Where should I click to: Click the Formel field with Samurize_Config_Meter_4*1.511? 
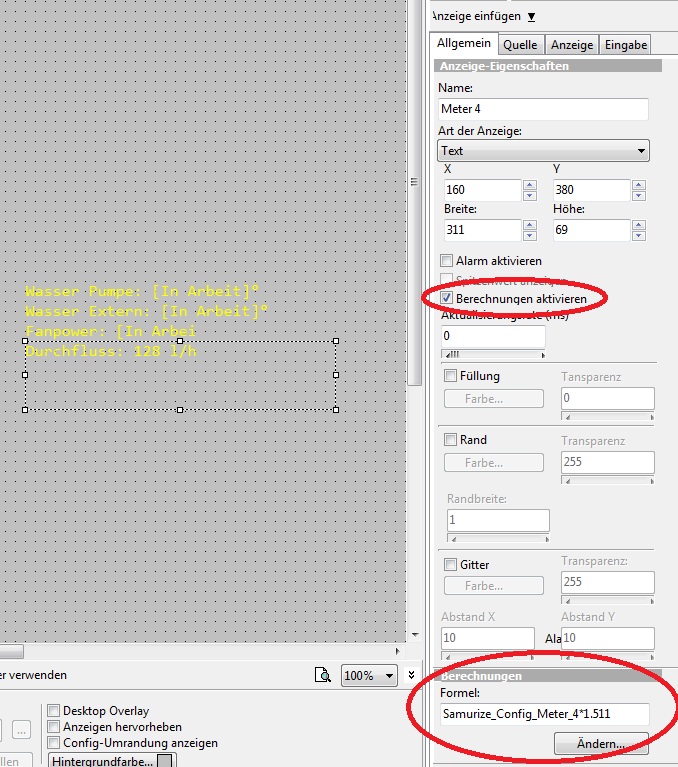[544, 714]
